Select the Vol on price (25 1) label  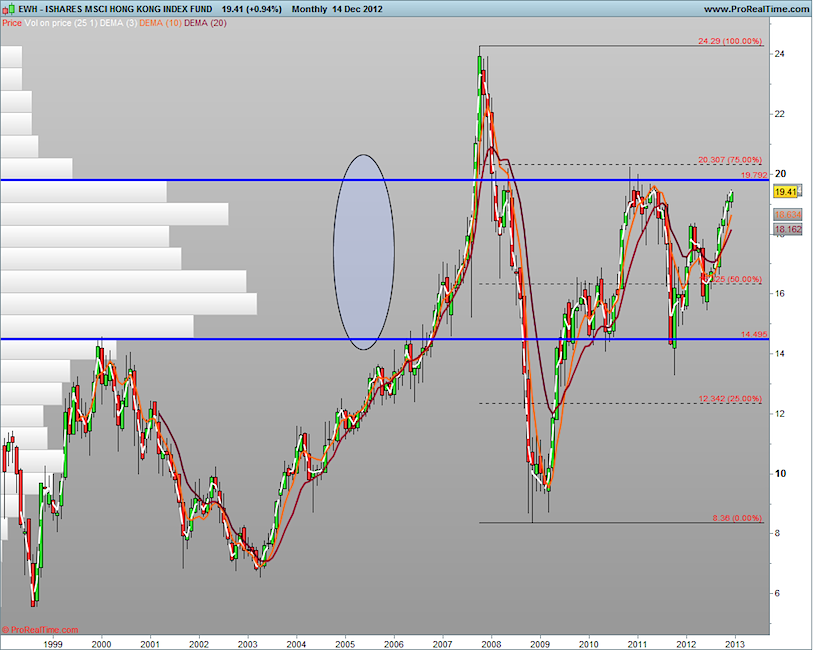61,23
